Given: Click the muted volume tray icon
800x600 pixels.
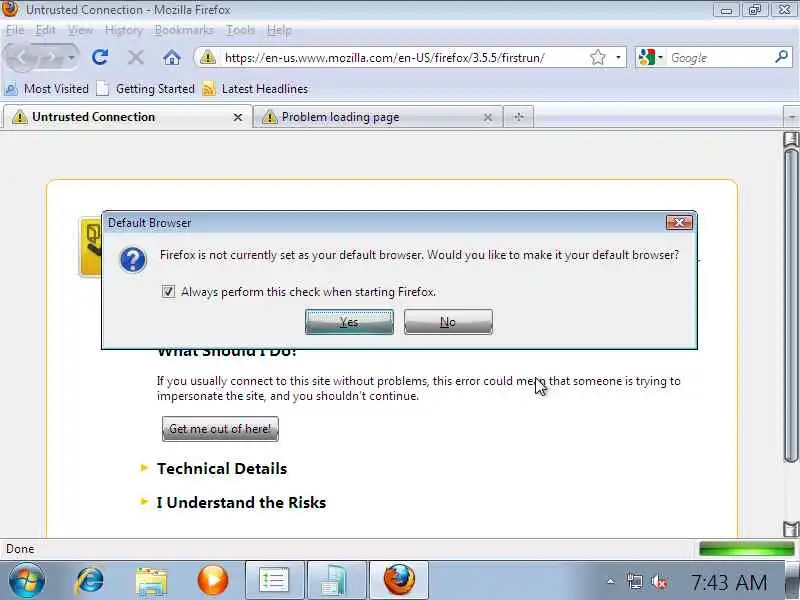Looking at the screenshot, I should point(659,582).
